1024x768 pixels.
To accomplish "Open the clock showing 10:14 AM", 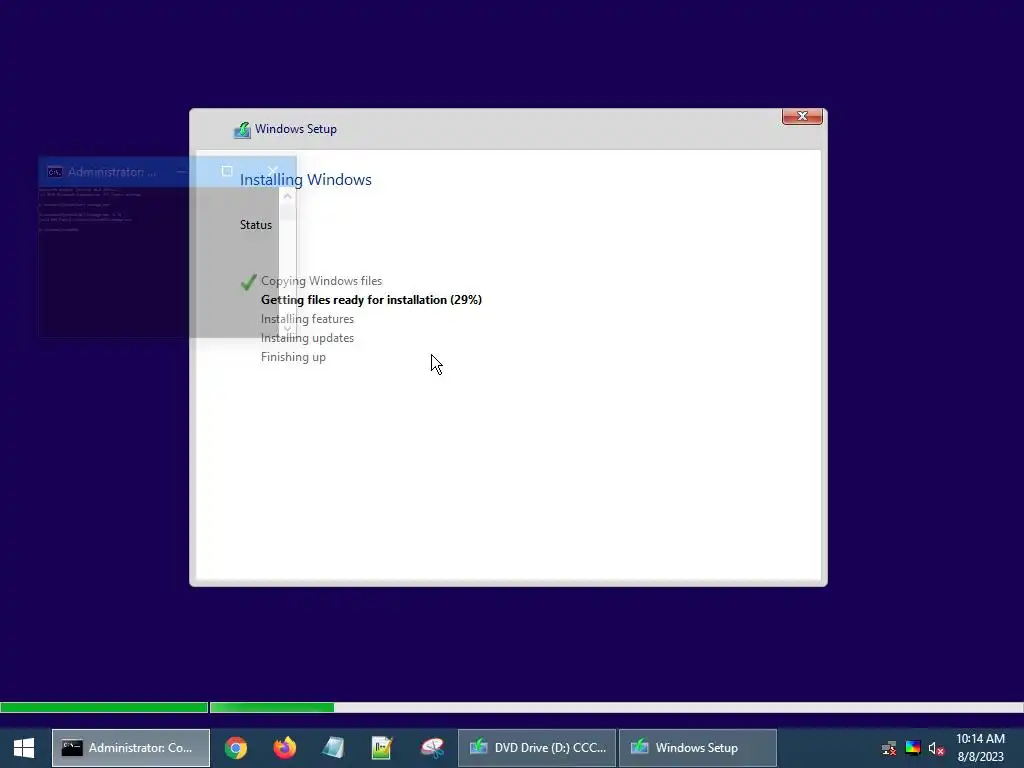I will 980,748.
